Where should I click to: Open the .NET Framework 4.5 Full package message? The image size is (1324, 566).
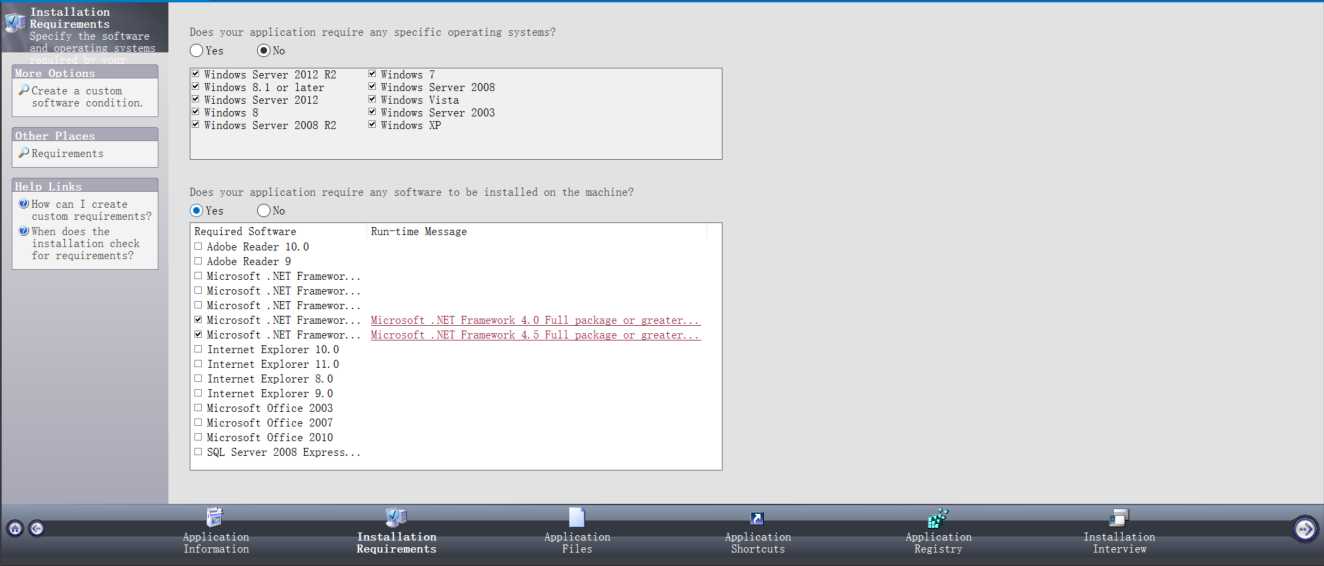click(x=535, y=336)
